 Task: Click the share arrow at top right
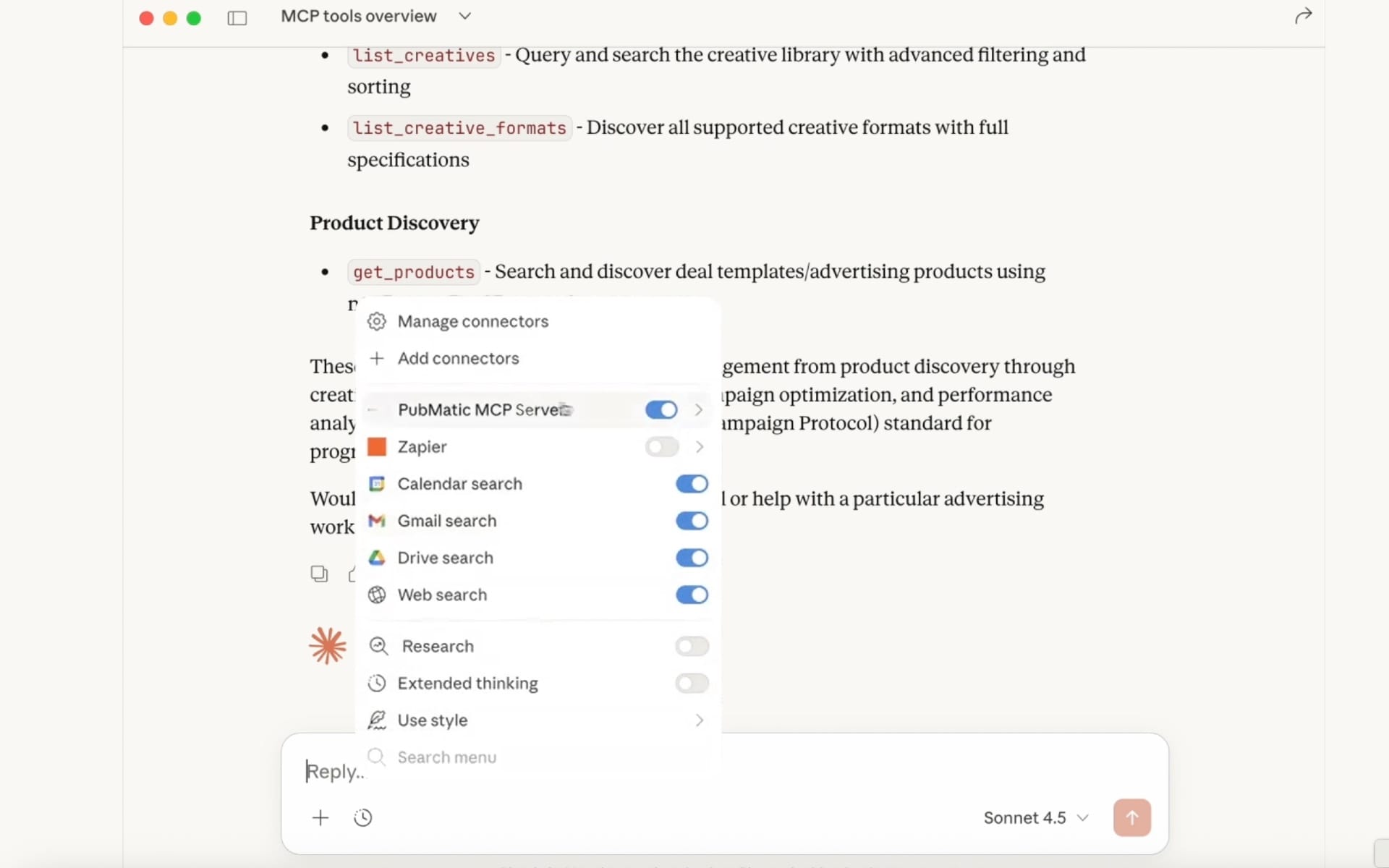(x=1304, y=16)
